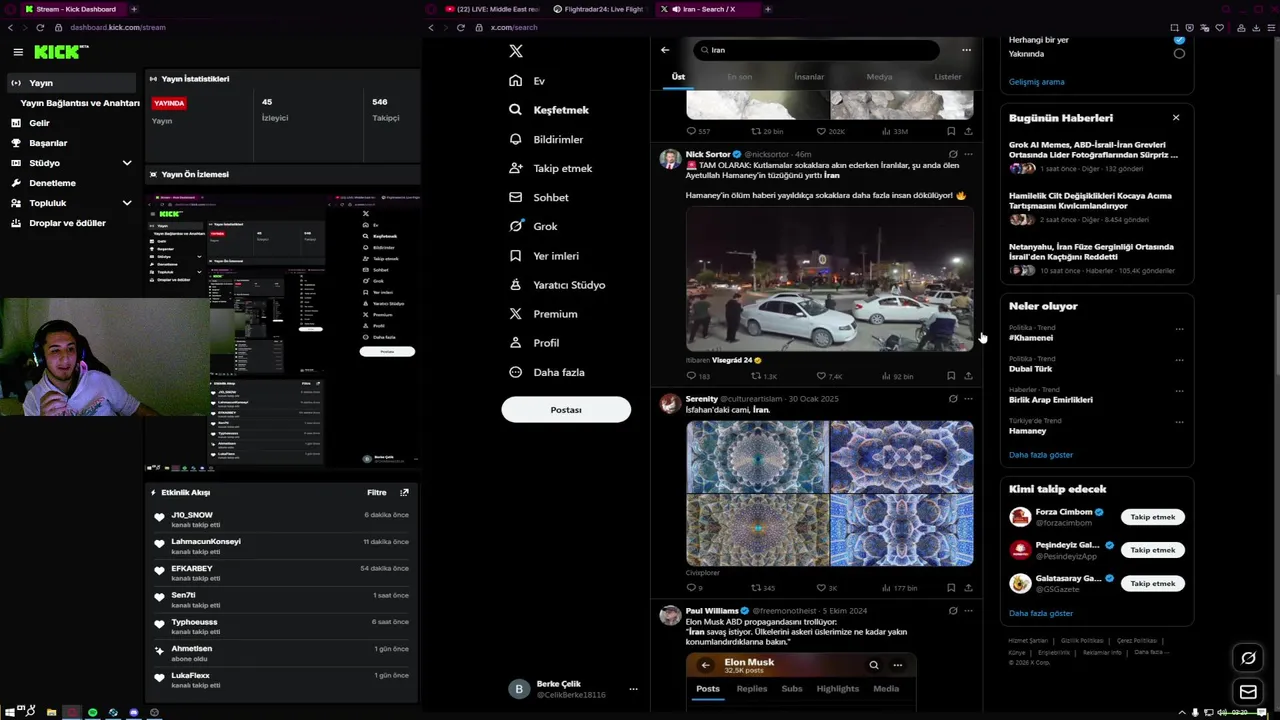
Task: Open Daha fazla menu in X sidebar
Action: [547, 372]
